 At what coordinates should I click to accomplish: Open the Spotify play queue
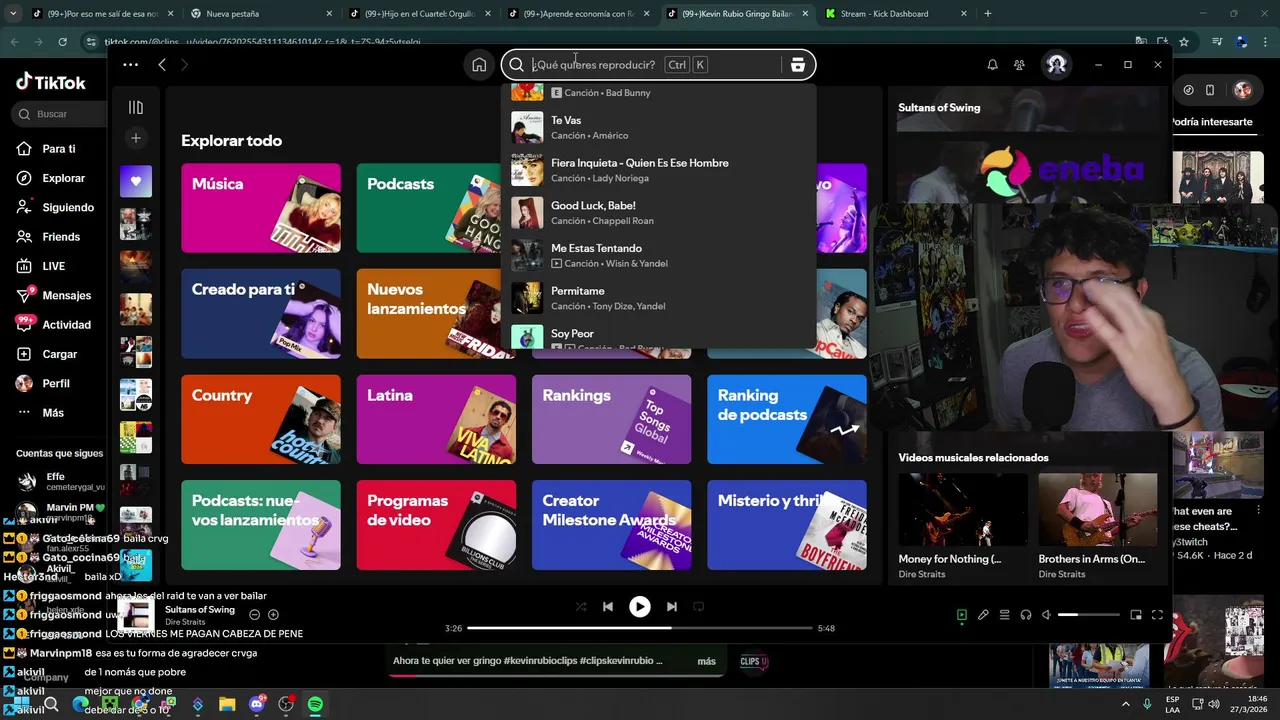pos(1004,615)
